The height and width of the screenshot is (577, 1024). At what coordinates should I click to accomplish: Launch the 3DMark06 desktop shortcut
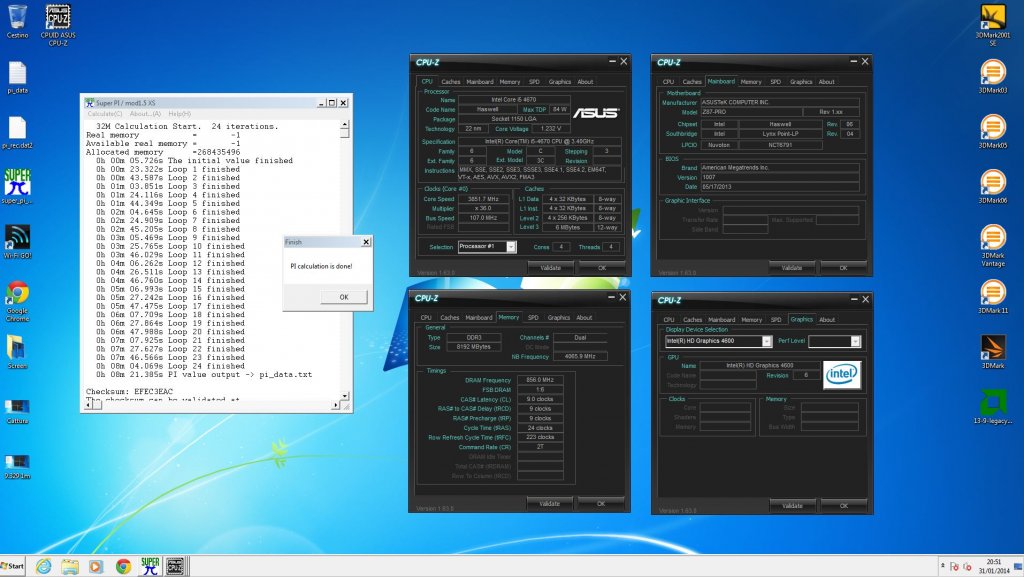(x=993, y=187)
